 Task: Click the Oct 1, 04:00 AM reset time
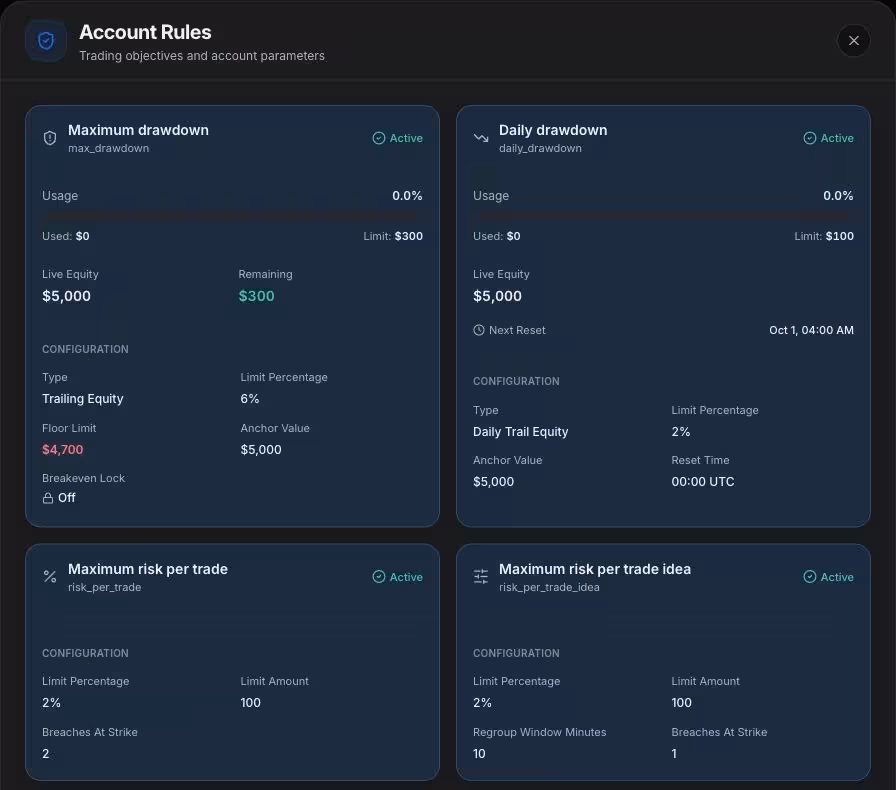pyautogui.click(x=811, y=330)
